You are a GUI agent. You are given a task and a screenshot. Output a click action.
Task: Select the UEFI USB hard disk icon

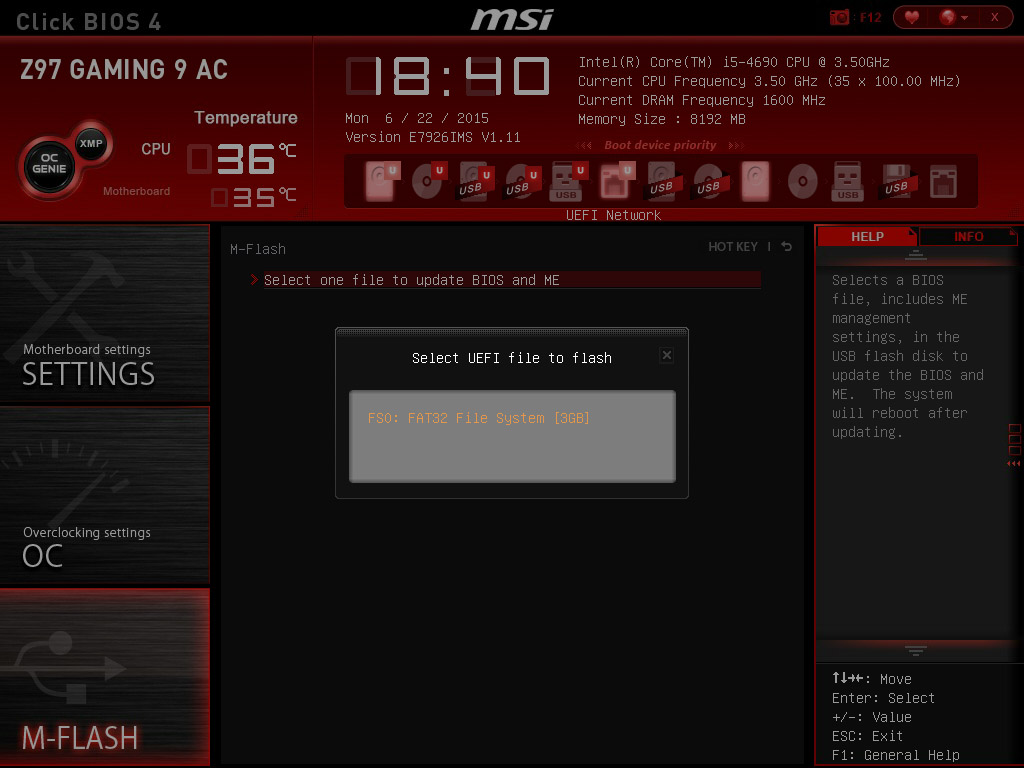(475, 181)
